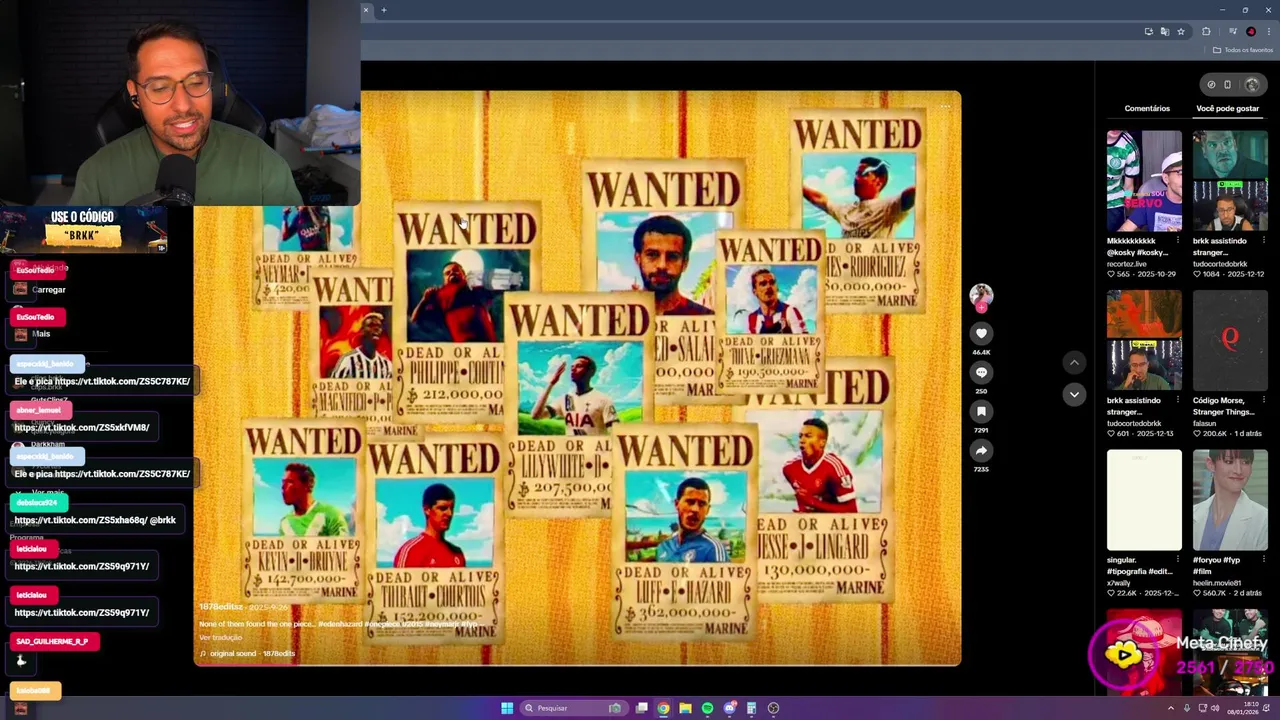Click the install app icon in address bar
Screen dimensions: 1280x720
pyautogui.click(x=1148, y=31)
